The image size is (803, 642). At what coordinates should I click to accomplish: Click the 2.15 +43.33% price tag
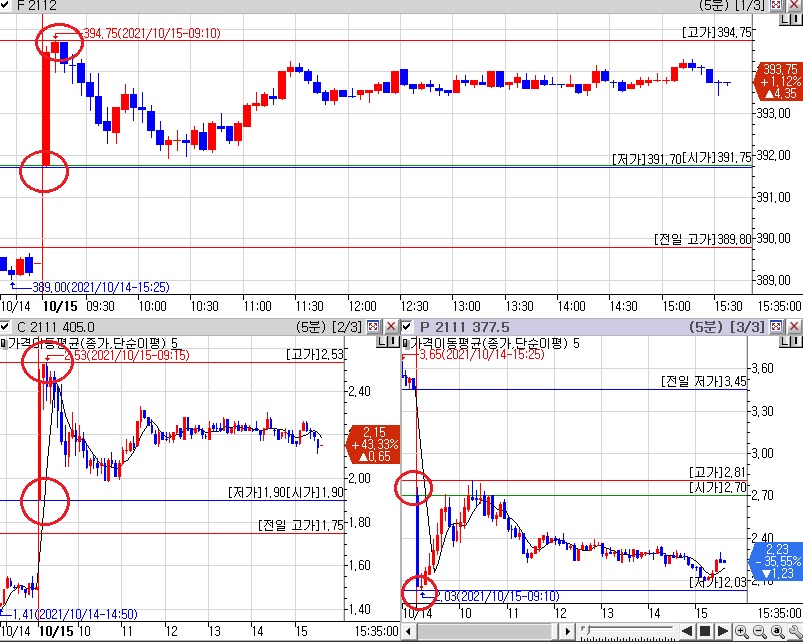(374, 444)
